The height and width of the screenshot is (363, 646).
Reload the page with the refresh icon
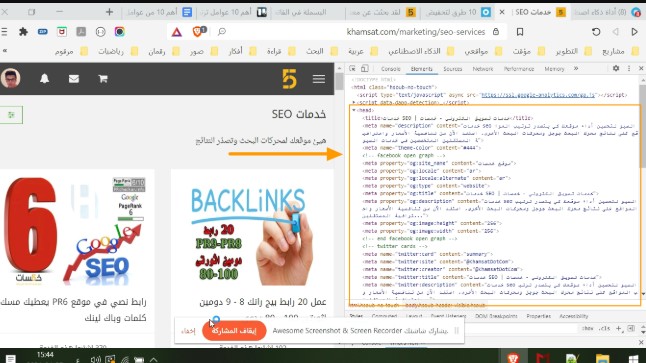[x=596, y=32]
